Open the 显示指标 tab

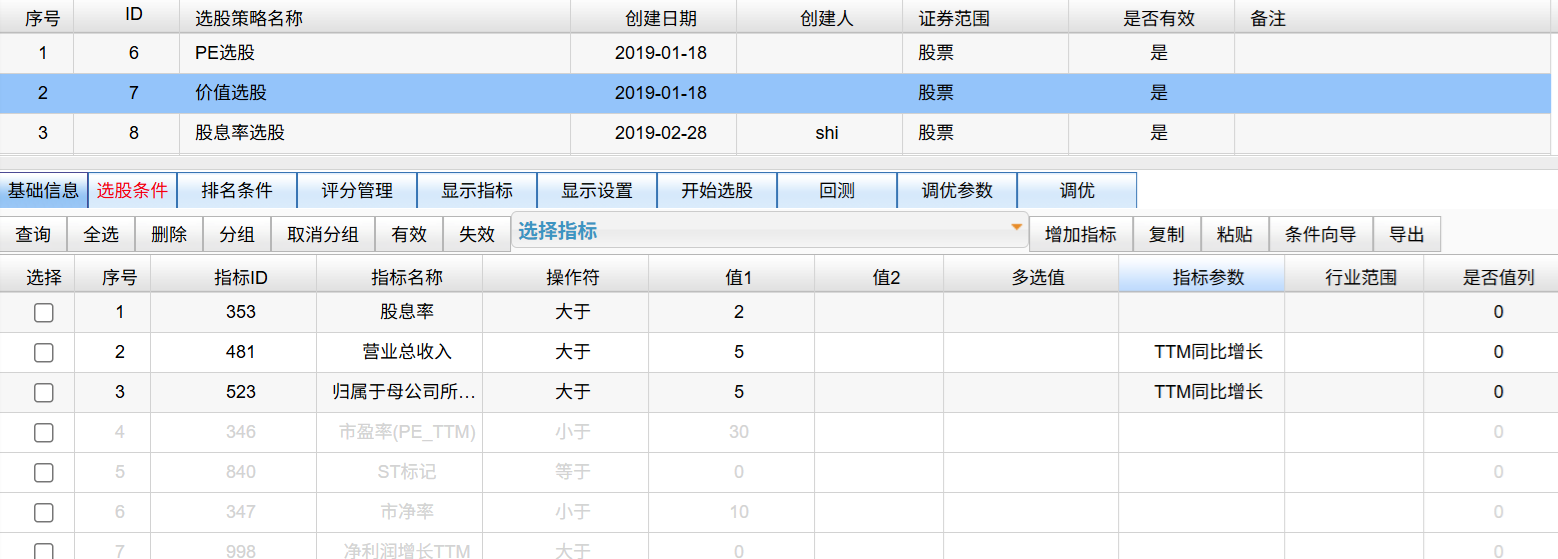pyautogui.click(x=477, y=190)
